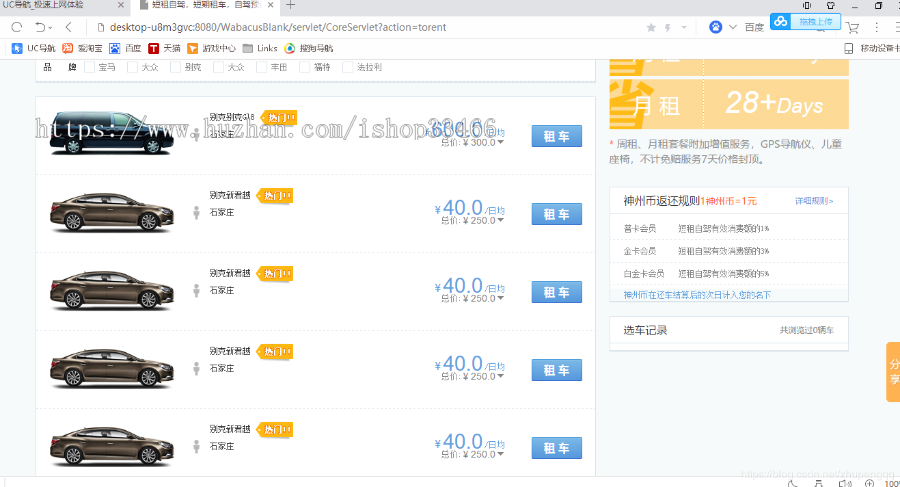Check the 宝马 brand checkbox

(90, 67)
